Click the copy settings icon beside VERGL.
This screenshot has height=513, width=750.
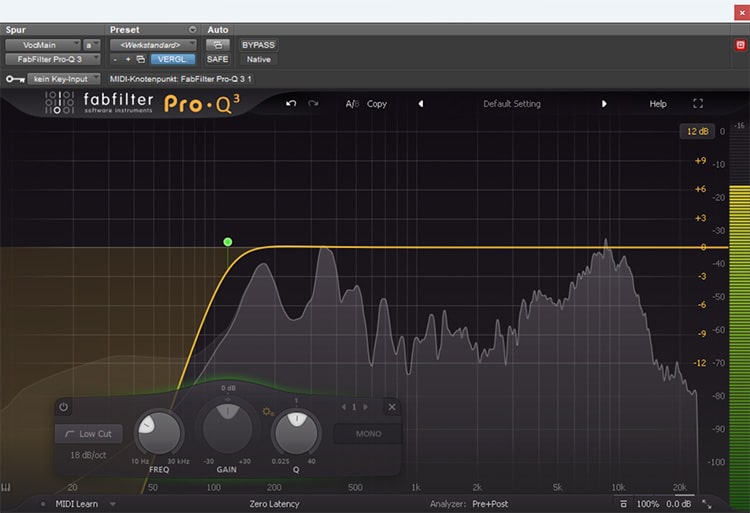click(x=141, y=59)
